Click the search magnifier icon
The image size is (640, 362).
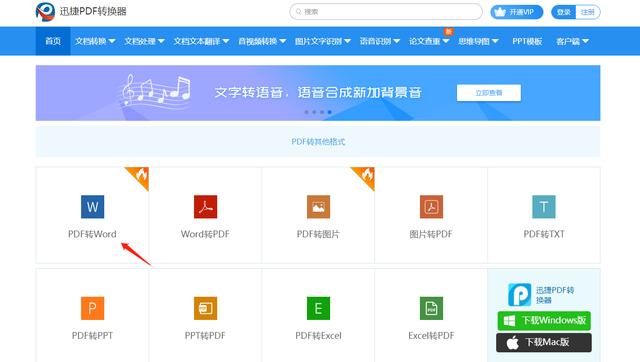pos(298,12)
